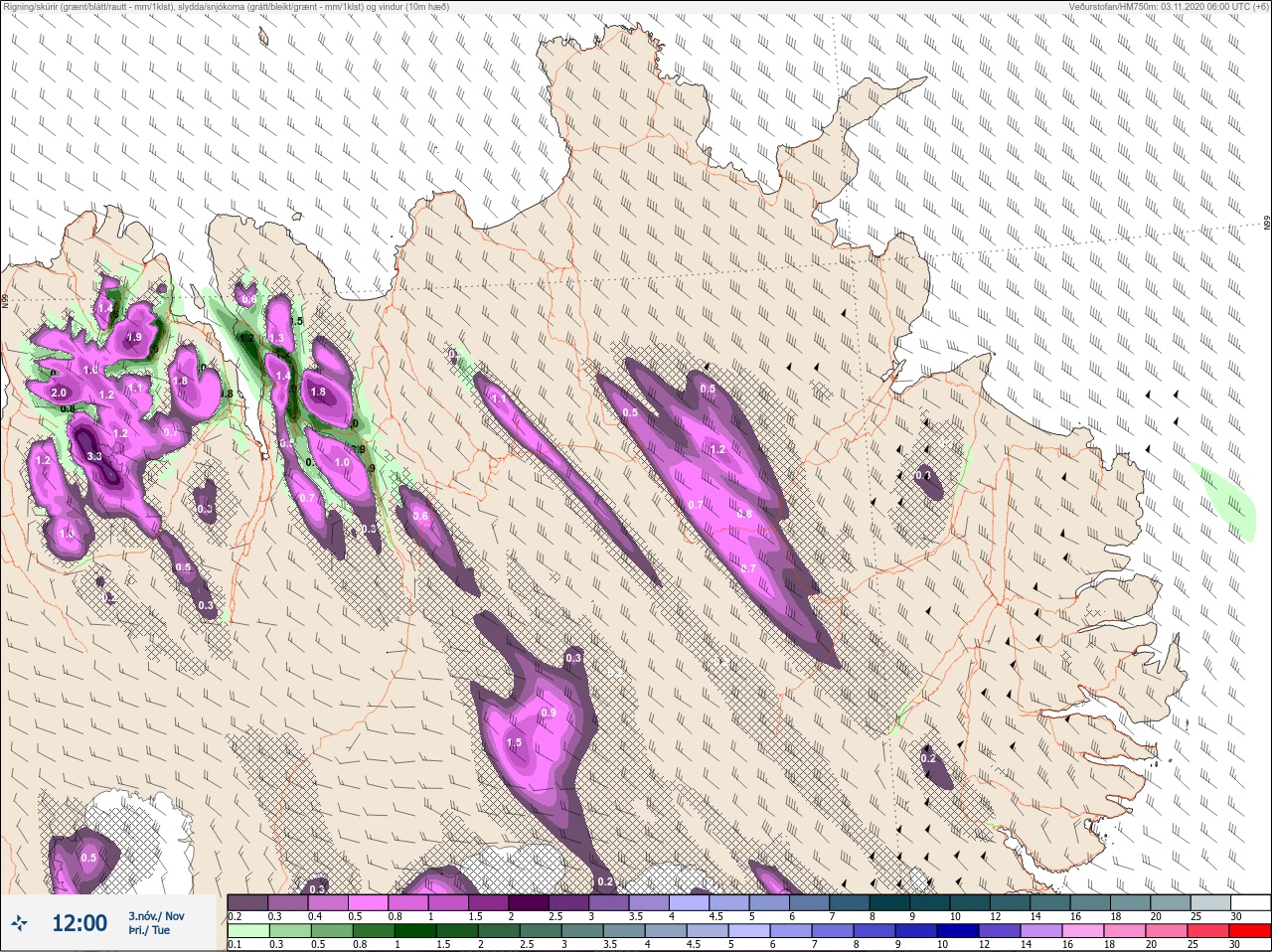Click the 0.9 precipitation value on the map

549,714
